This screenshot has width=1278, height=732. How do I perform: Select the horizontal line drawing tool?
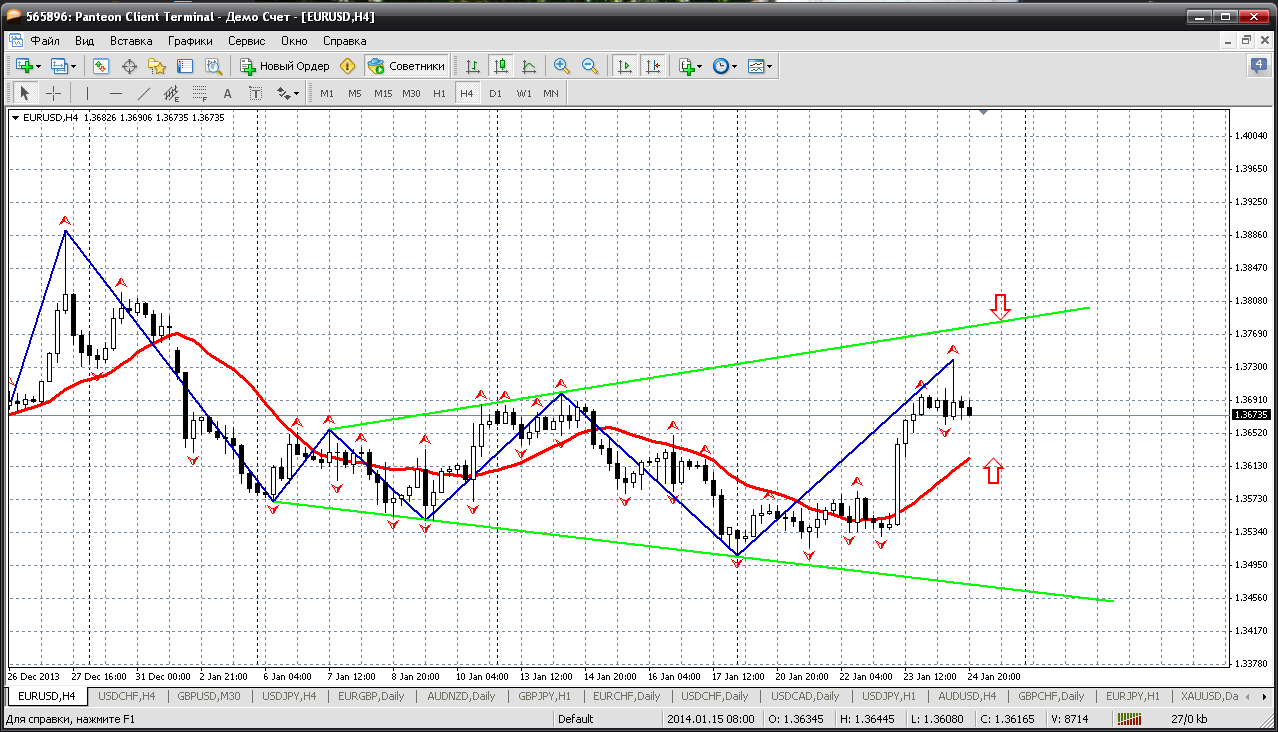115,93
